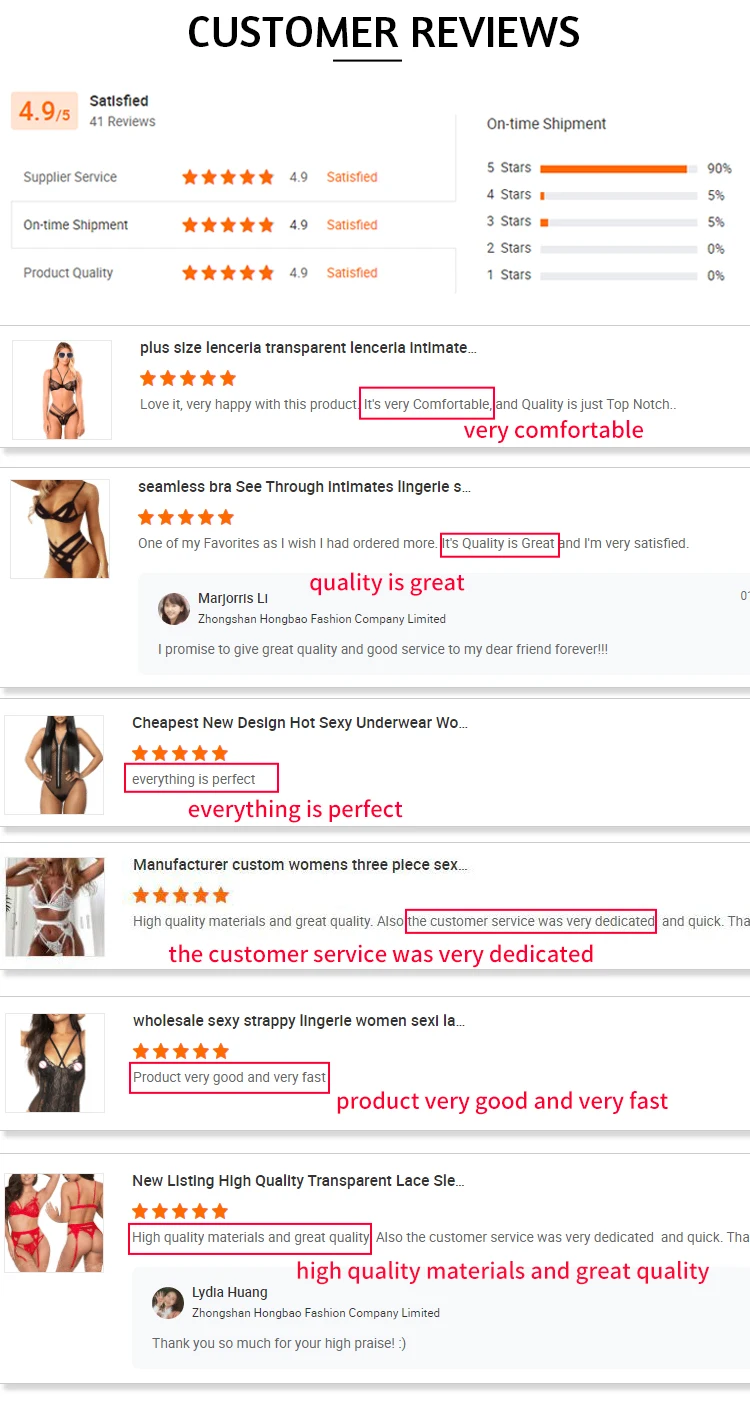Open Manufacturer custom womens three piece link

coord(300,865)
